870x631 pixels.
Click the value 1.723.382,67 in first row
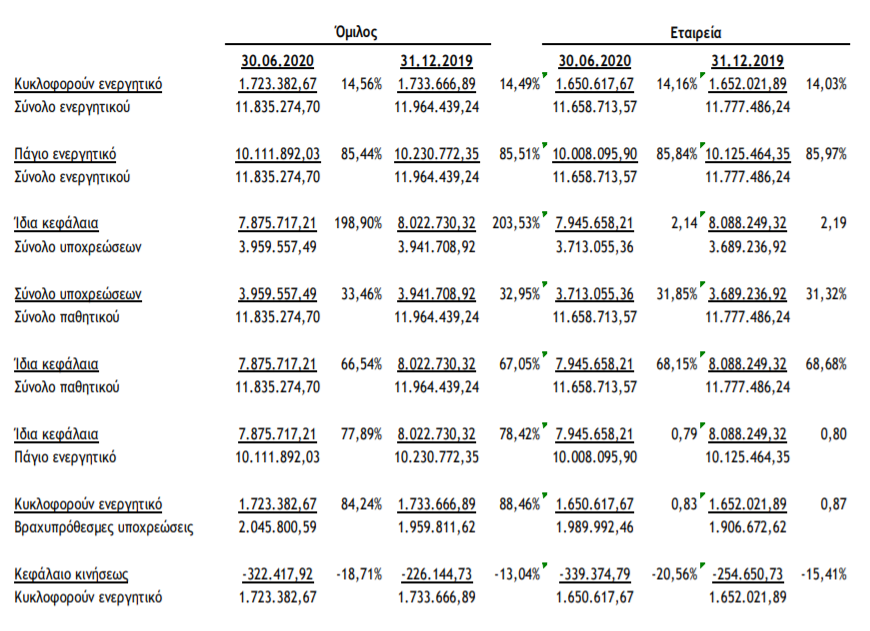click(277, 84)
